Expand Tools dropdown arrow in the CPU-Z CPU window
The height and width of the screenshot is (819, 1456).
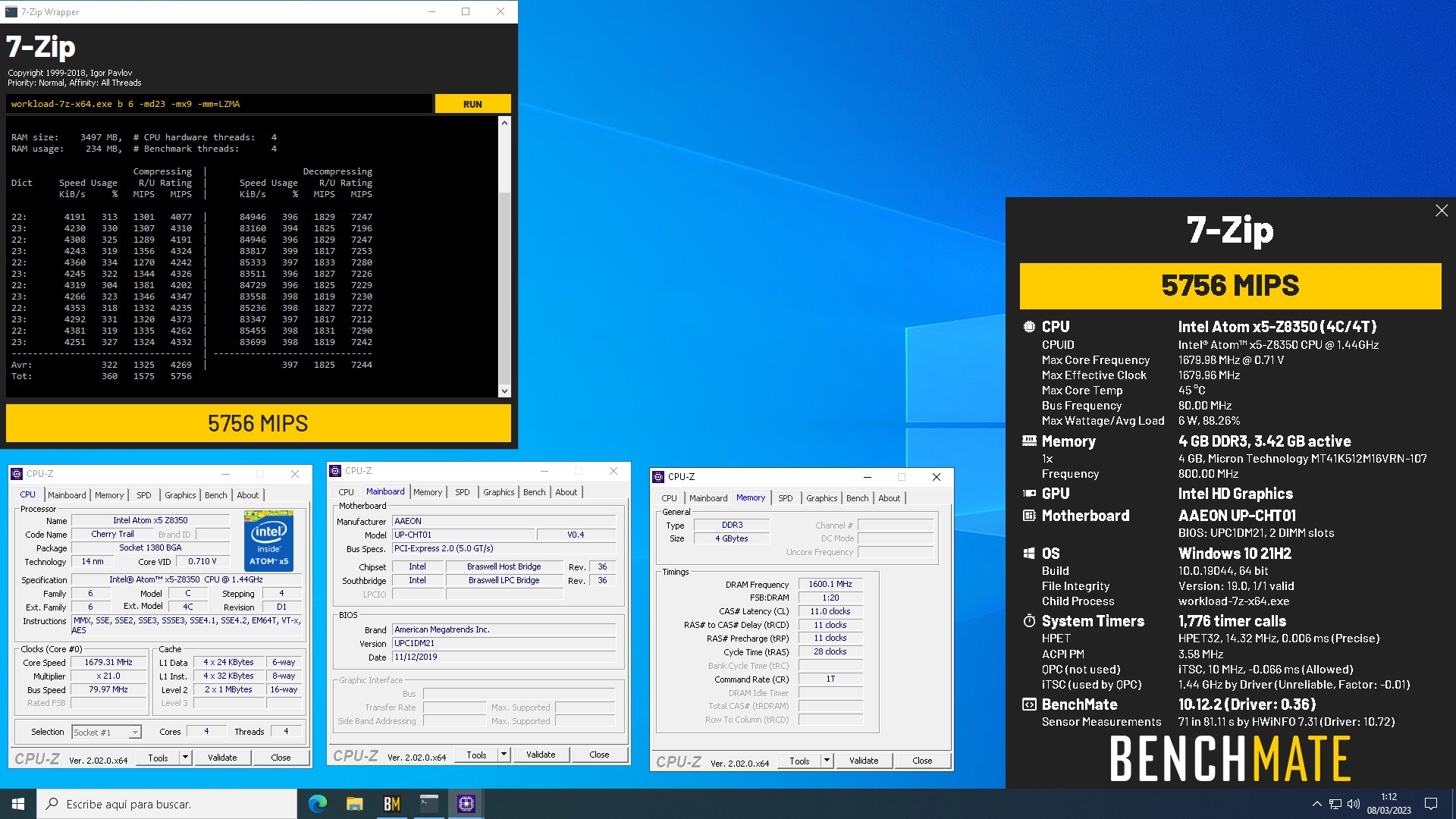(184, 758)
